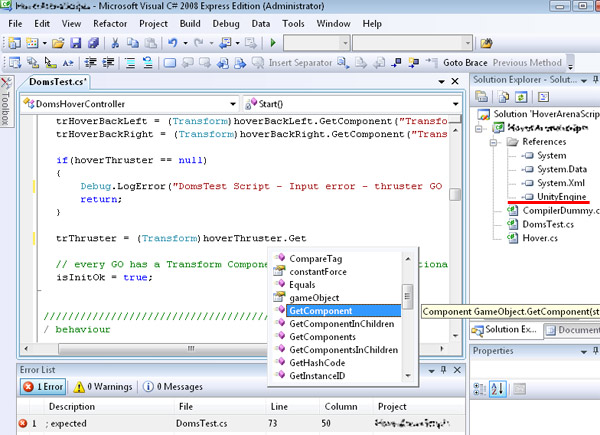
Task: Open the Undo history dropdown arrow
Action: pyautogui.click(x=186, y=43)
